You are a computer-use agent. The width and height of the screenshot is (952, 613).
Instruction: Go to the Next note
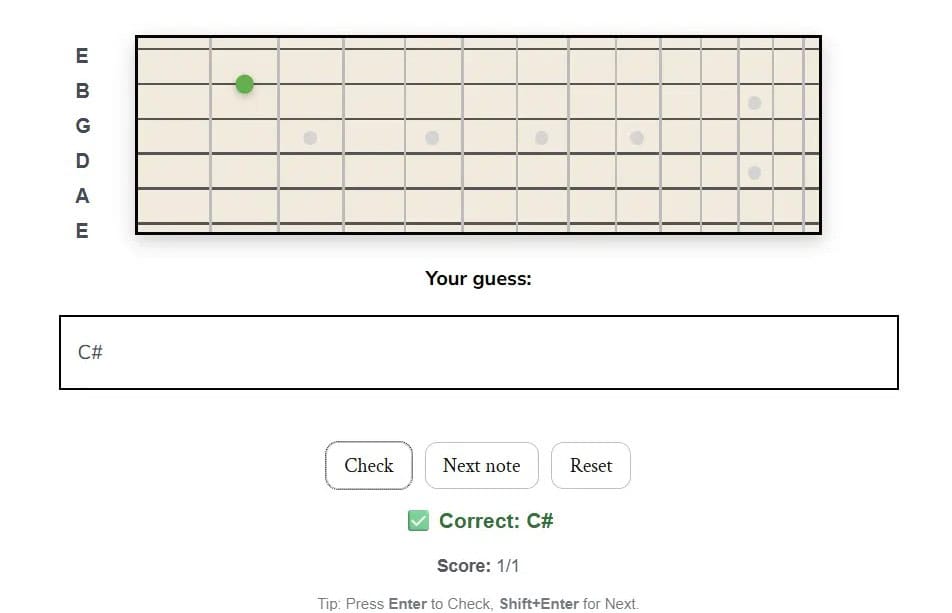(481, 466)
